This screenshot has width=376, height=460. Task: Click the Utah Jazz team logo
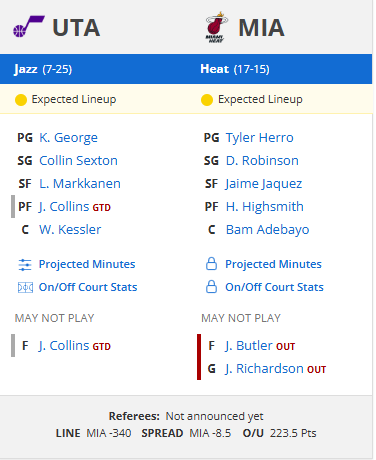pos(29,26)
